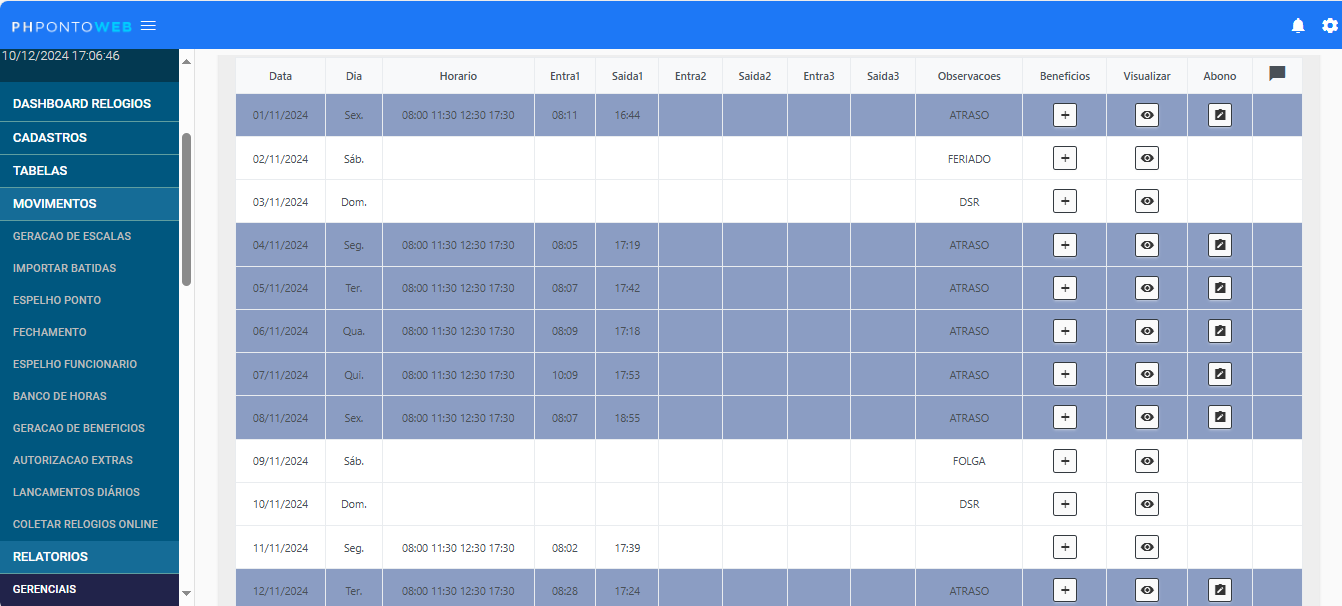The width and height of the screenshot is (1342, 606).
Task: Expand the CADASTROS section
Action: coord(53,138)
